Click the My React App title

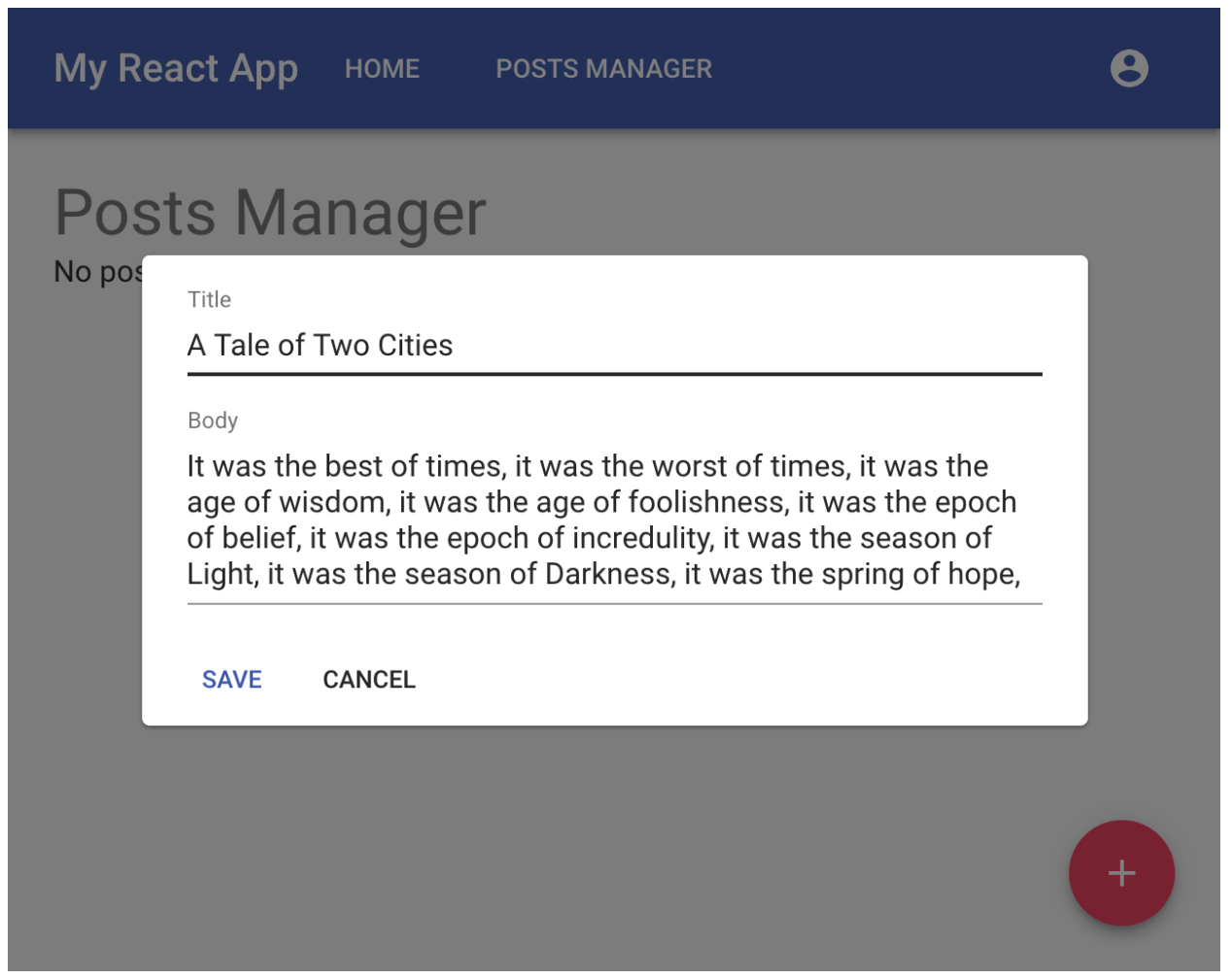pyautogui.click(x=176, y=69)
